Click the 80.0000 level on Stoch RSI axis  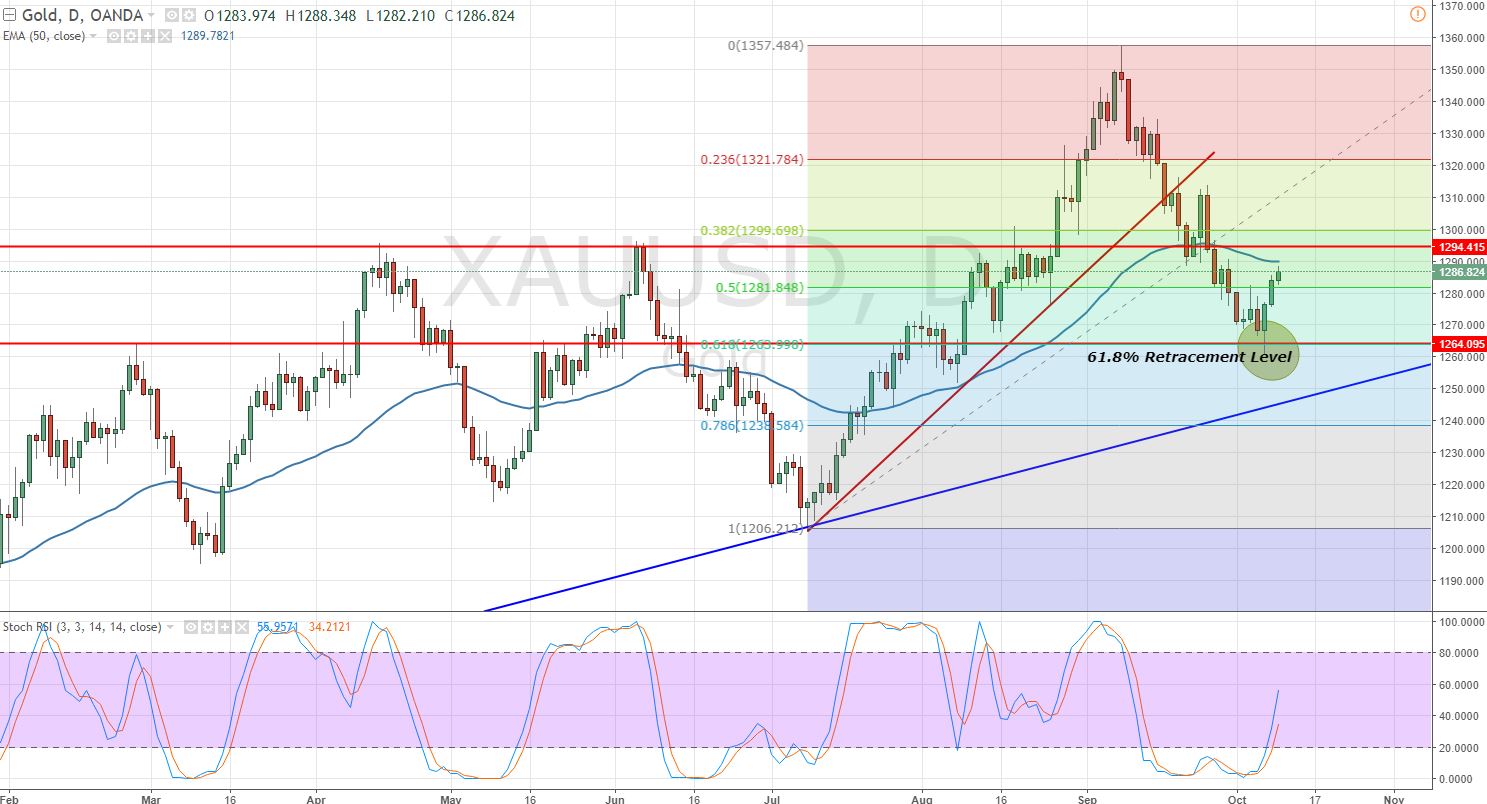pos(1461,653)
